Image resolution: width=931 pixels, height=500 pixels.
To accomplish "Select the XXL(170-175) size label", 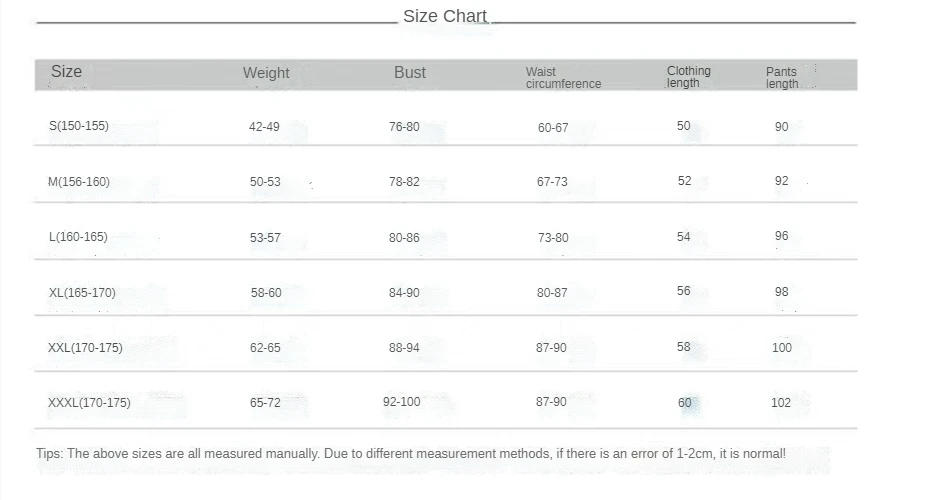I will [86, 347].
